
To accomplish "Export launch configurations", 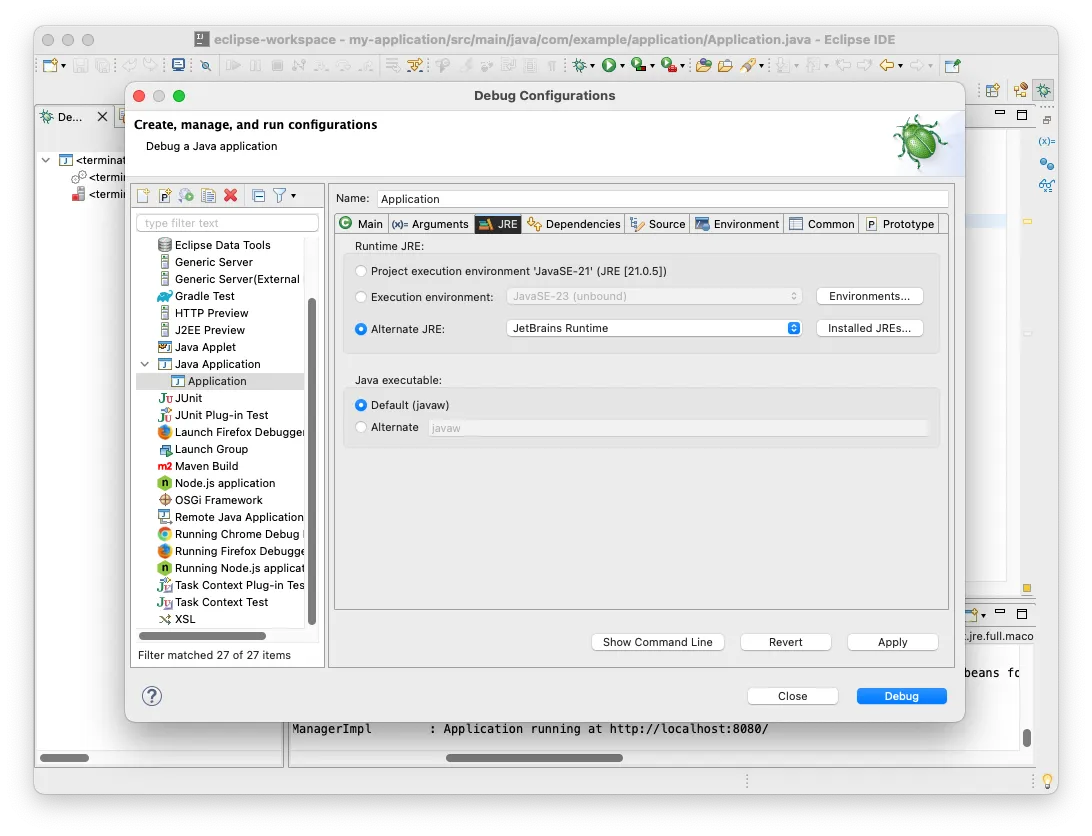I will (x=185, y=195).
